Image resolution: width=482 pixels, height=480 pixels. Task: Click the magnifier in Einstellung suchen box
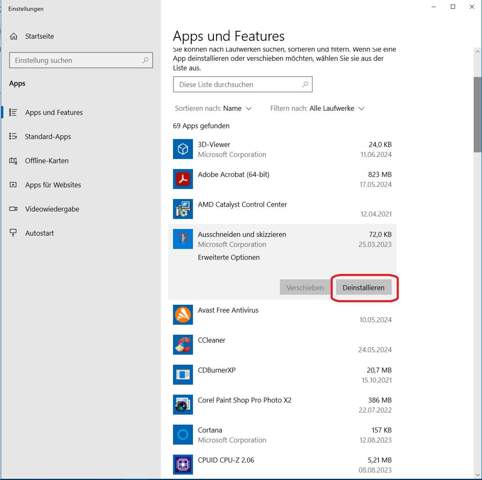[x=145, y=60]
